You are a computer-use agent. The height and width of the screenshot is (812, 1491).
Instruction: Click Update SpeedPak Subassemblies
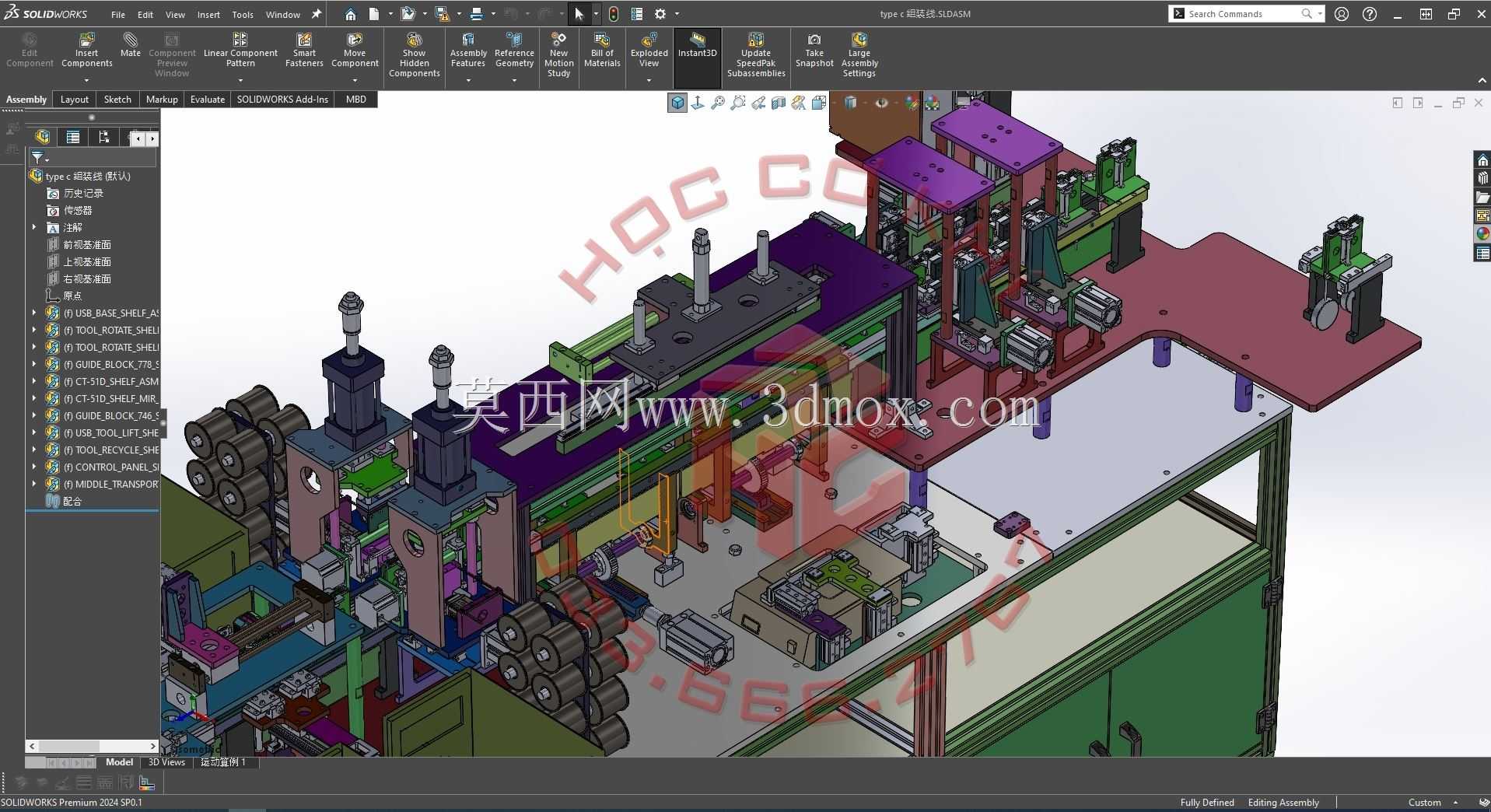756,54
